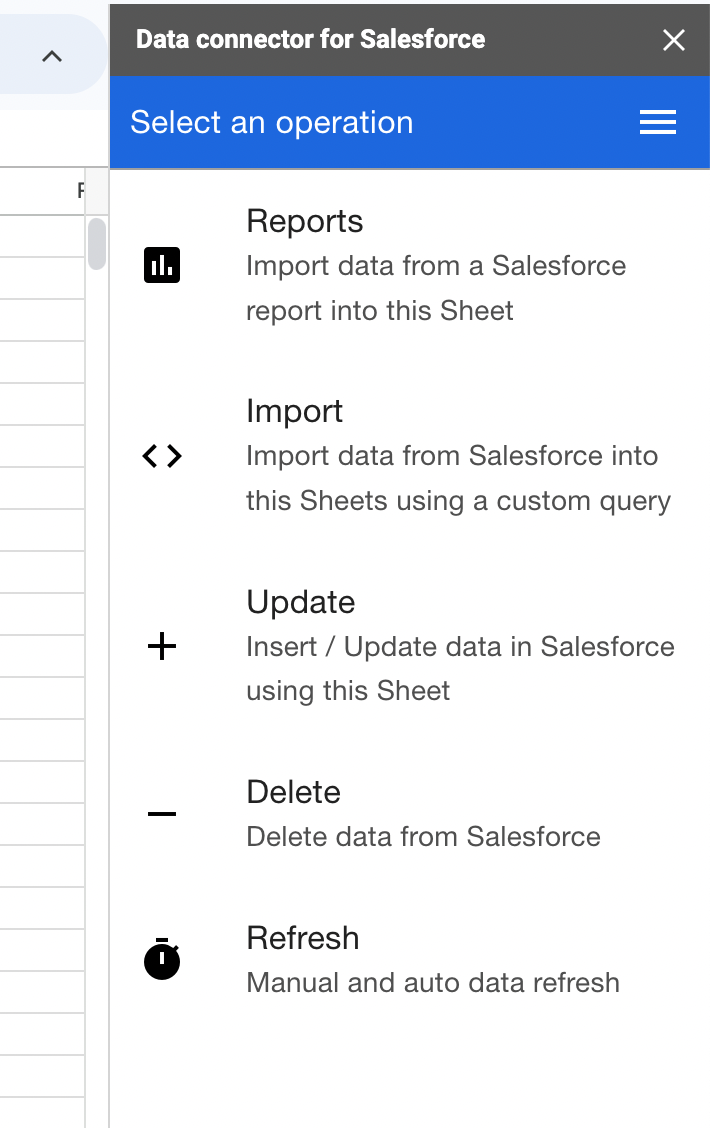This screenshot has width=710, height=1128.
Task: Click "Insert / Update data in Salesforce" description
Action: 460,646
